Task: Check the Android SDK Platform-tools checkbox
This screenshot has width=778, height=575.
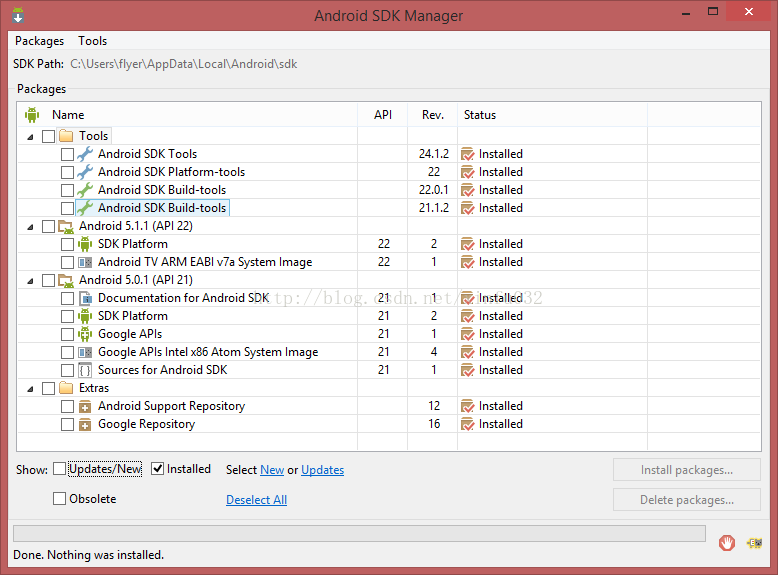Action: [x=67, y=172]
